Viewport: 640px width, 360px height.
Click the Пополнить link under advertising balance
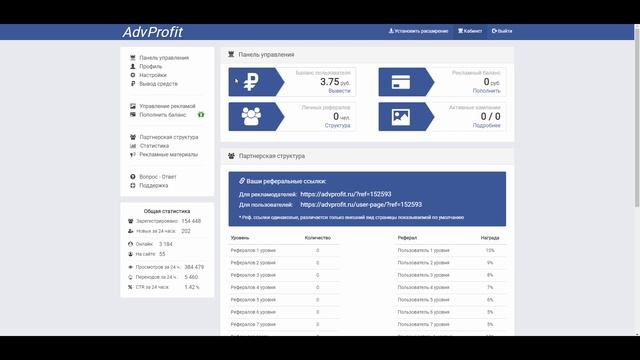pos(487,91)
